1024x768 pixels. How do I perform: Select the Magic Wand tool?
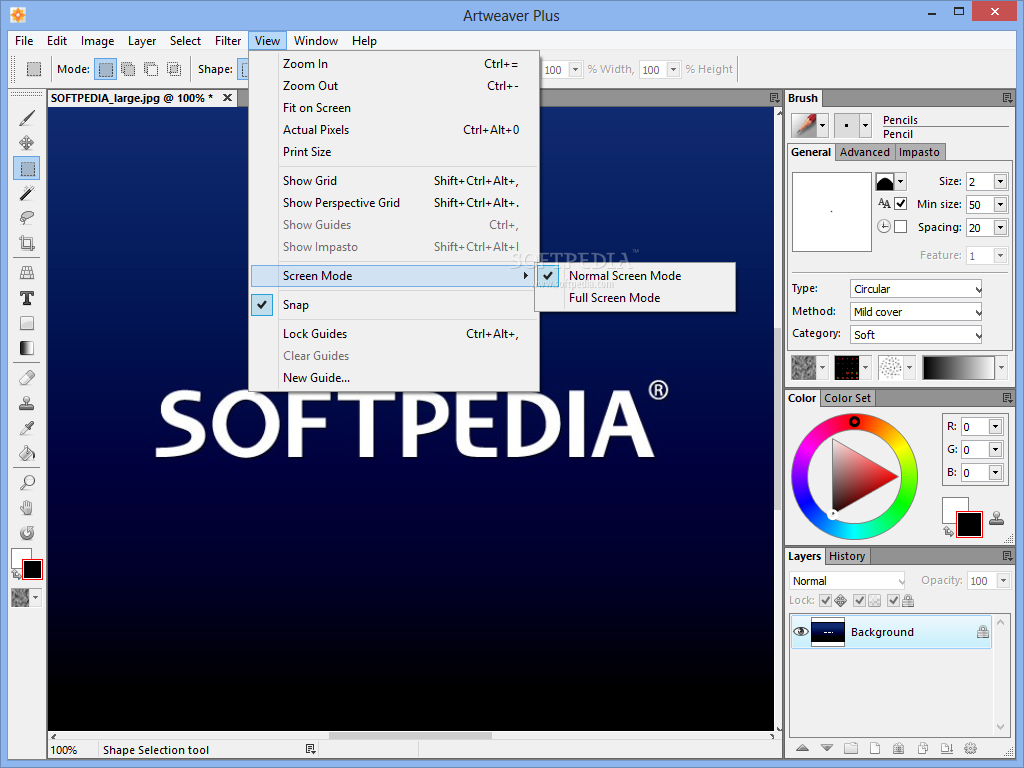point(27,193)
